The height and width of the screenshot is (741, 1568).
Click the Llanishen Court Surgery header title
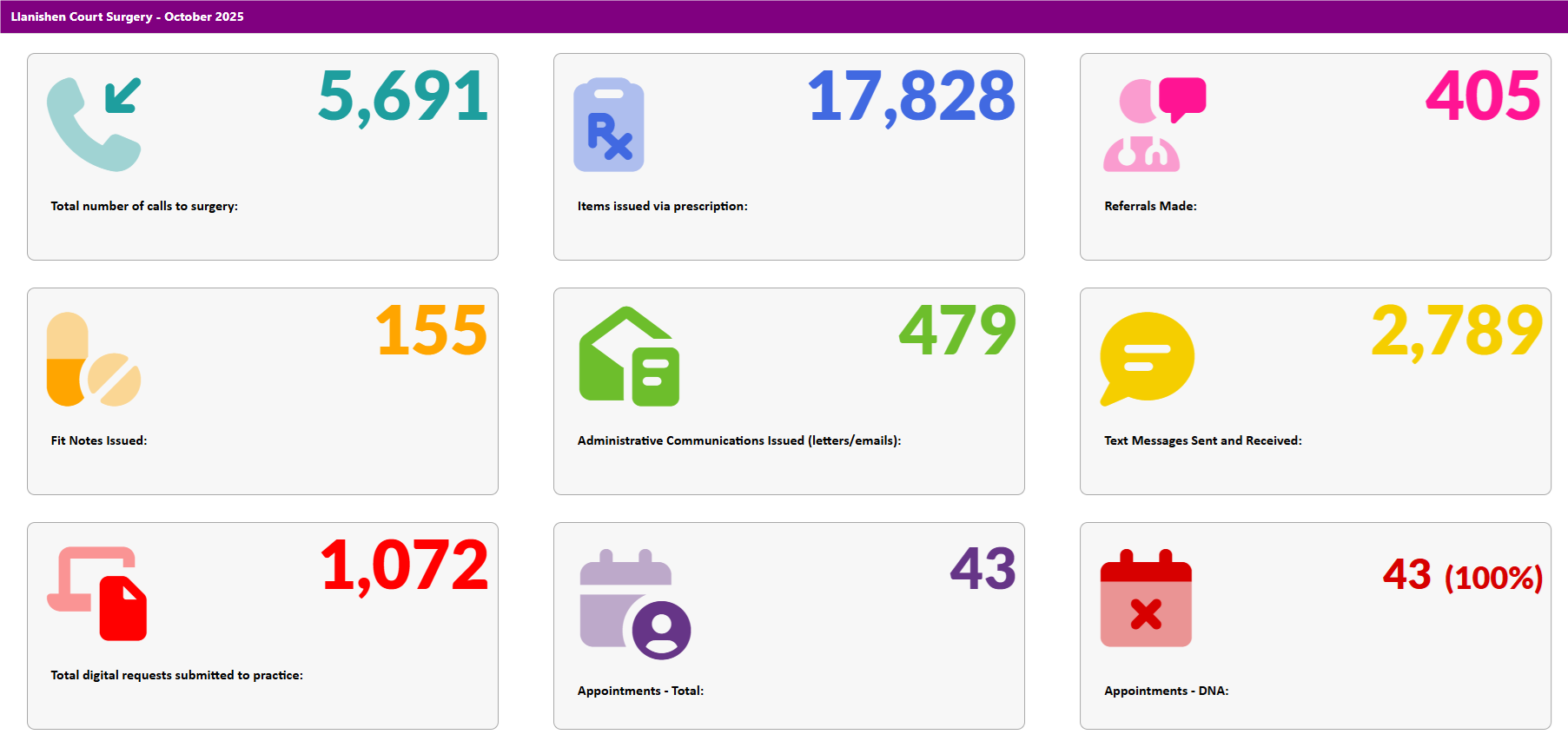click(128, 17)
